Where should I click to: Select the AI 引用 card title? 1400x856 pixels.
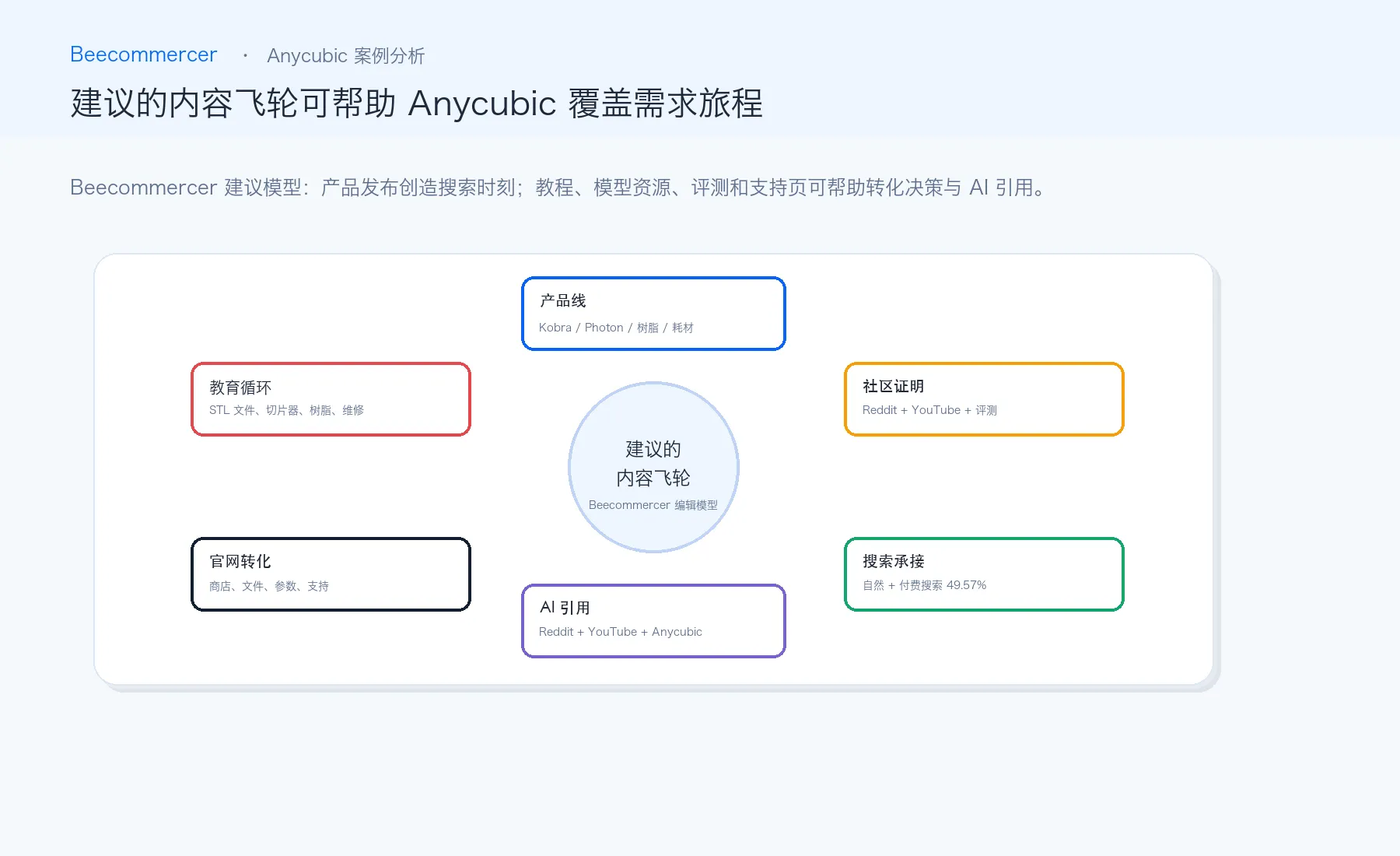pyautogui.click(x=565, y=608)
